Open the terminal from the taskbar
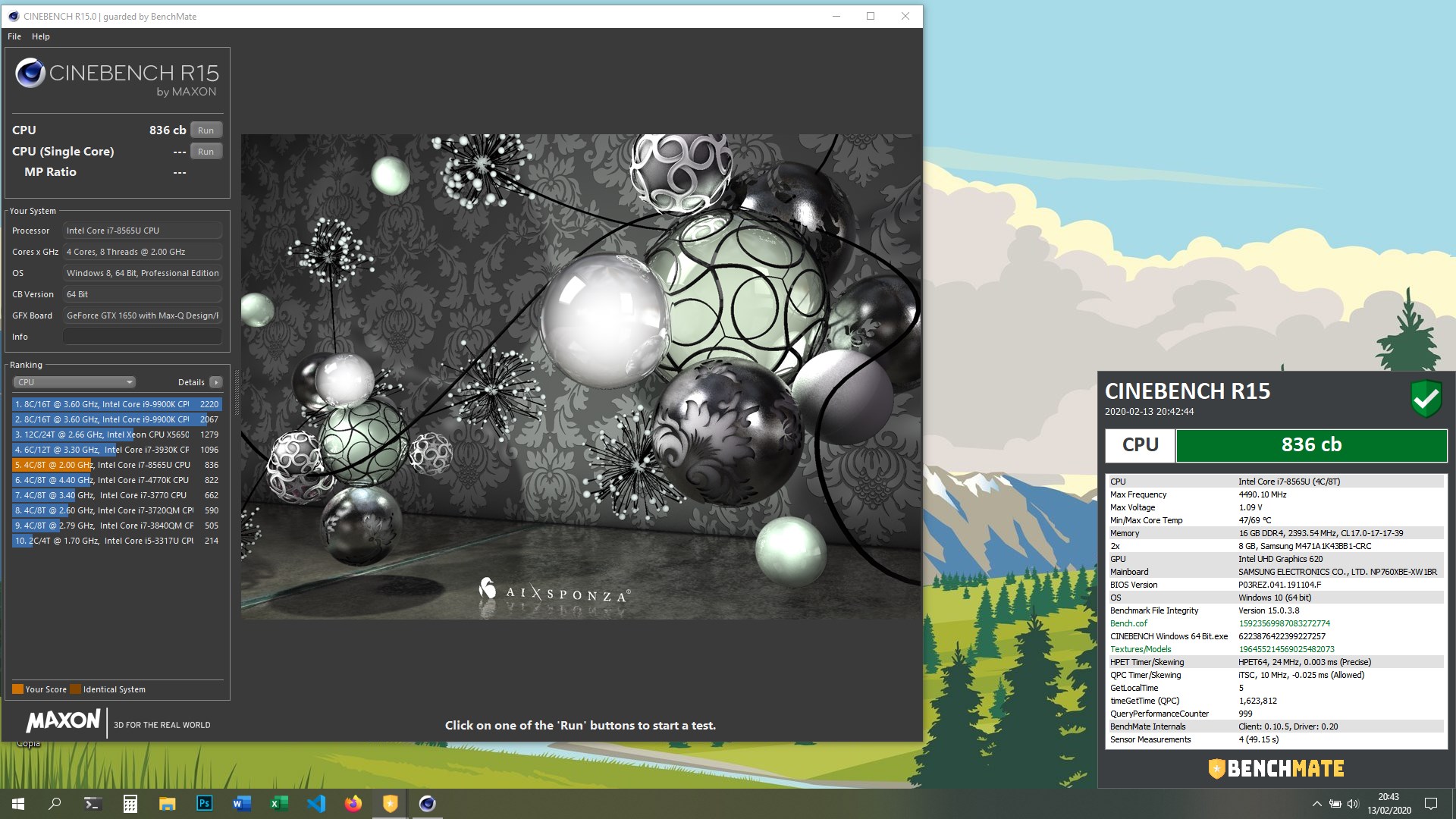The image size is (1456, 819). pos(93,804)
